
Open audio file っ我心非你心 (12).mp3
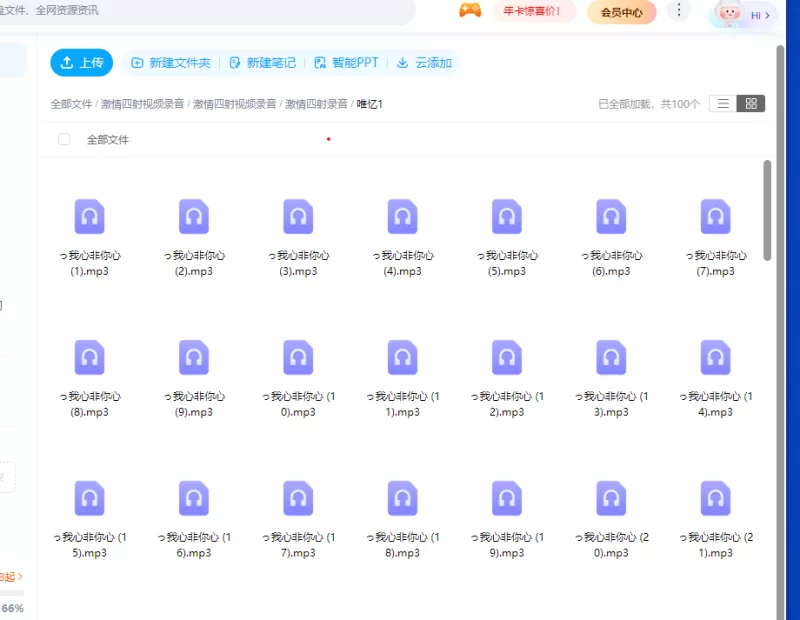tap(507, 379)
